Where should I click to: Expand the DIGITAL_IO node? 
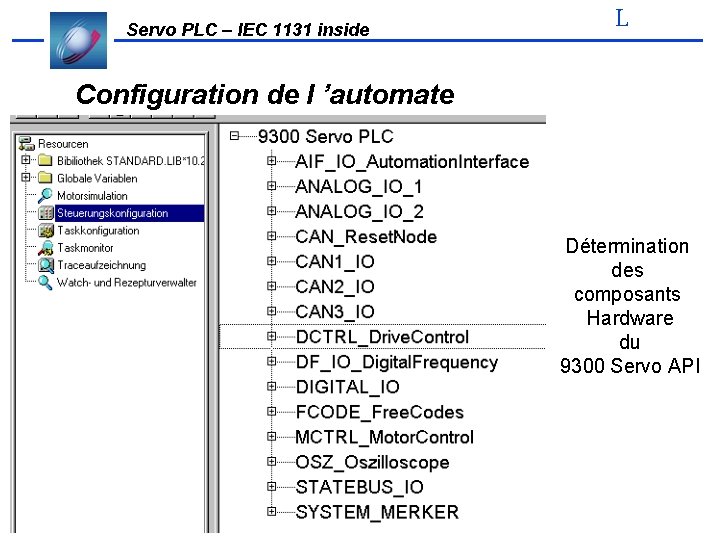coord(271,386)
